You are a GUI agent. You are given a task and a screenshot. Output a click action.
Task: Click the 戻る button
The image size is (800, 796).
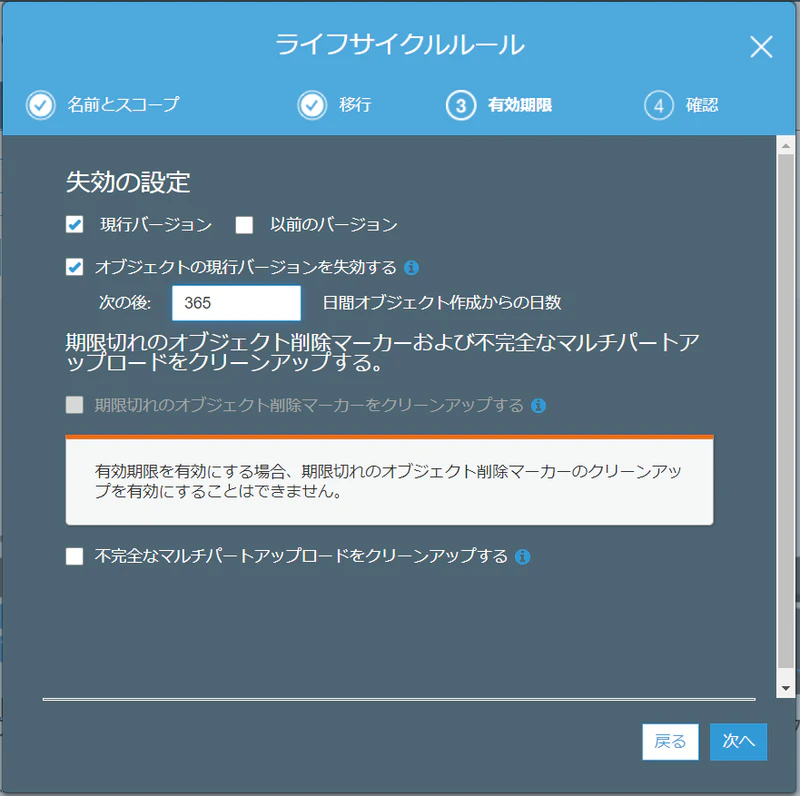(670, 741)
